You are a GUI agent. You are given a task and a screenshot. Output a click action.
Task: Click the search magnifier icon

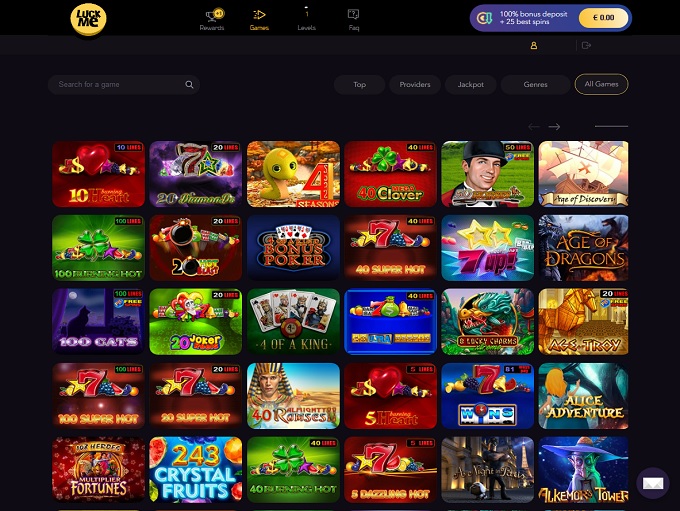click(190, 85)
